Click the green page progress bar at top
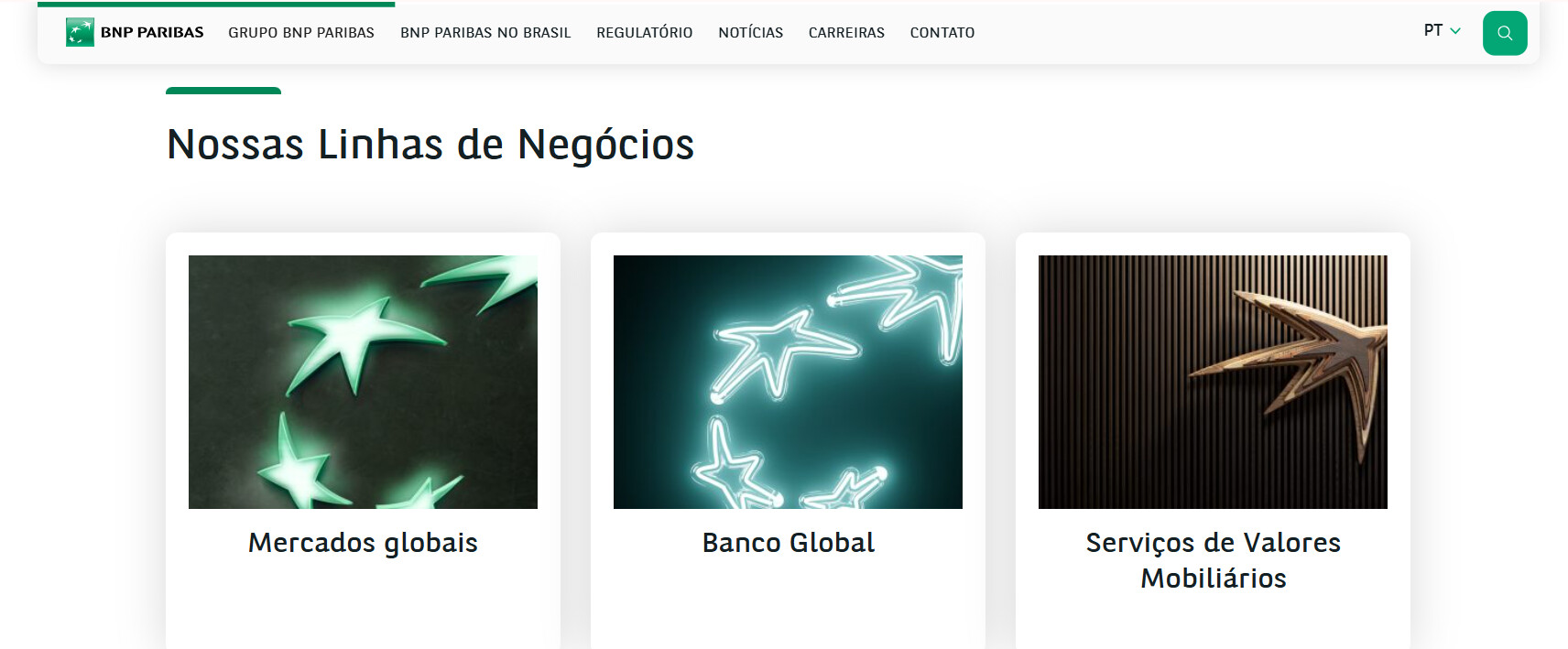1568x649 pixels. tap(216, 5)
